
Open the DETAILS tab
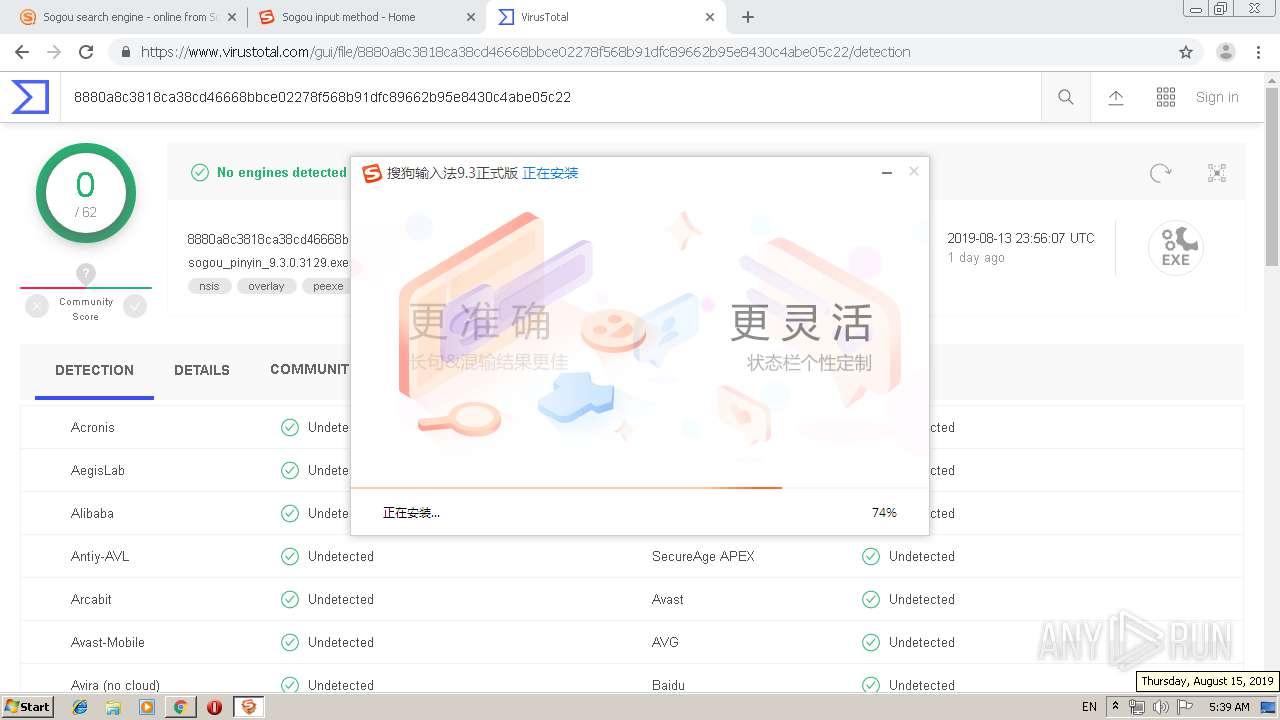[x=202, y=370]
